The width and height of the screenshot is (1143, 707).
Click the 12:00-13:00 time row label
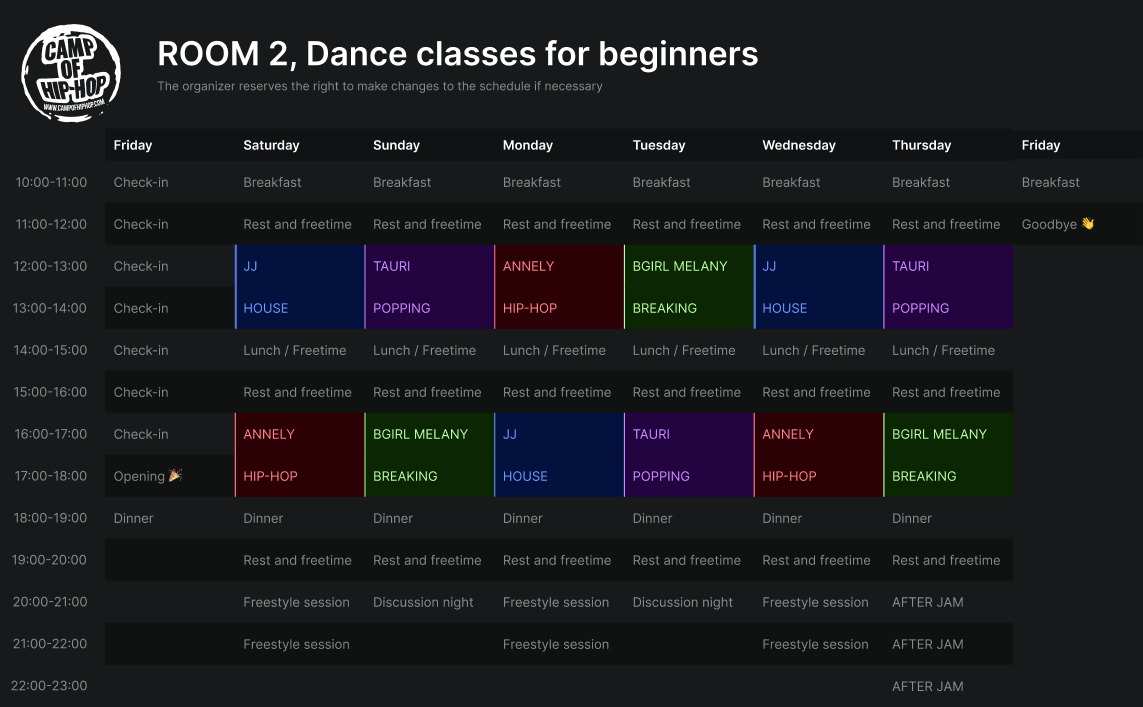[51, 266]
